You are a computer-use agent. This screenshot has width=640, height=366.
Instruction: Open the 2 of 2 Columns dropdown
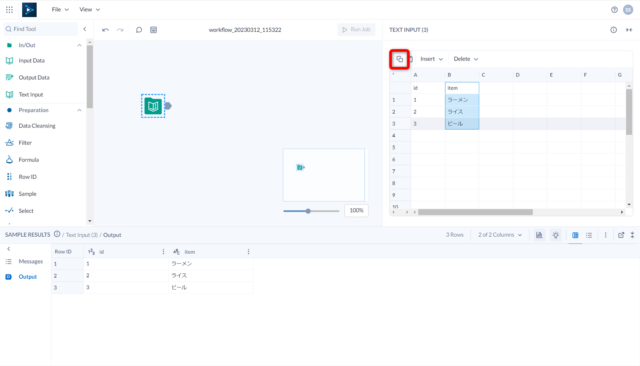[500, 235]
